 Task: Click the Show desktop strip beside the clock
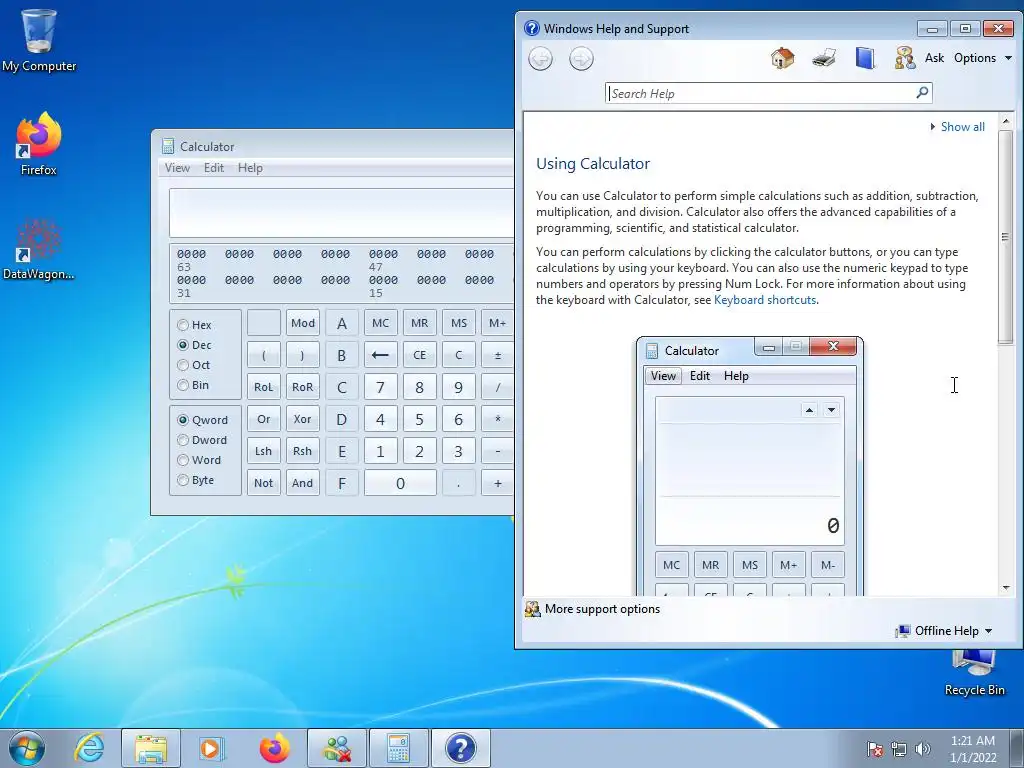tap(1018, 748)
